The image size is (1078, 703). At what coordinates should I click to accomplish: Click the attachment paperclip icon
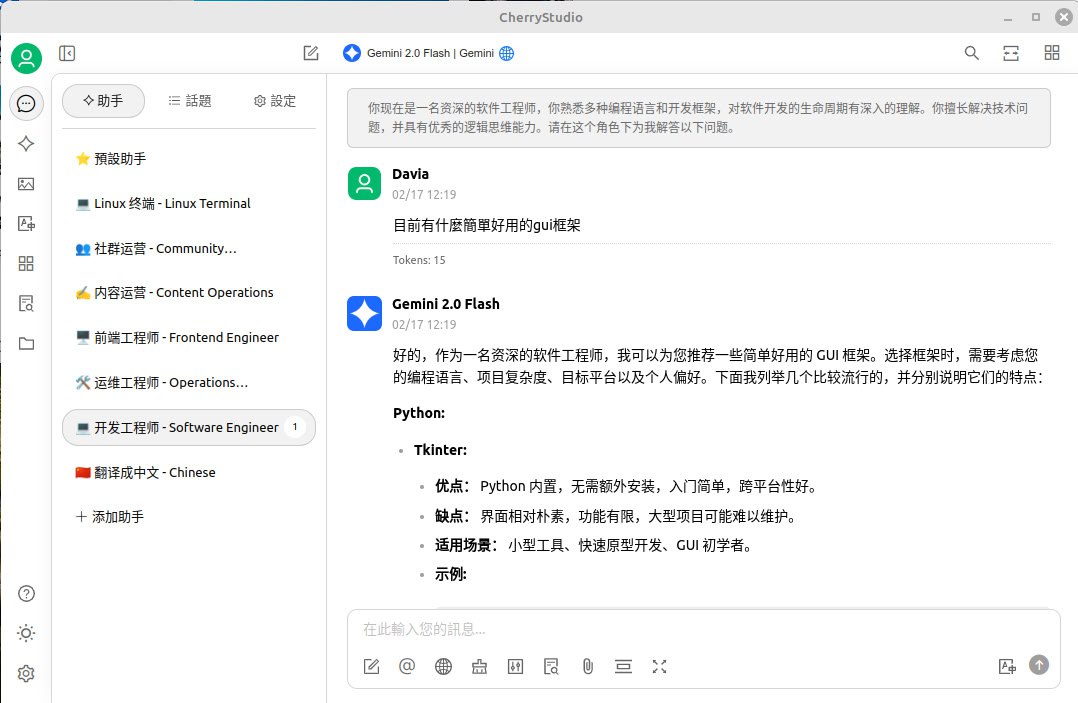(x=588, y=666)
